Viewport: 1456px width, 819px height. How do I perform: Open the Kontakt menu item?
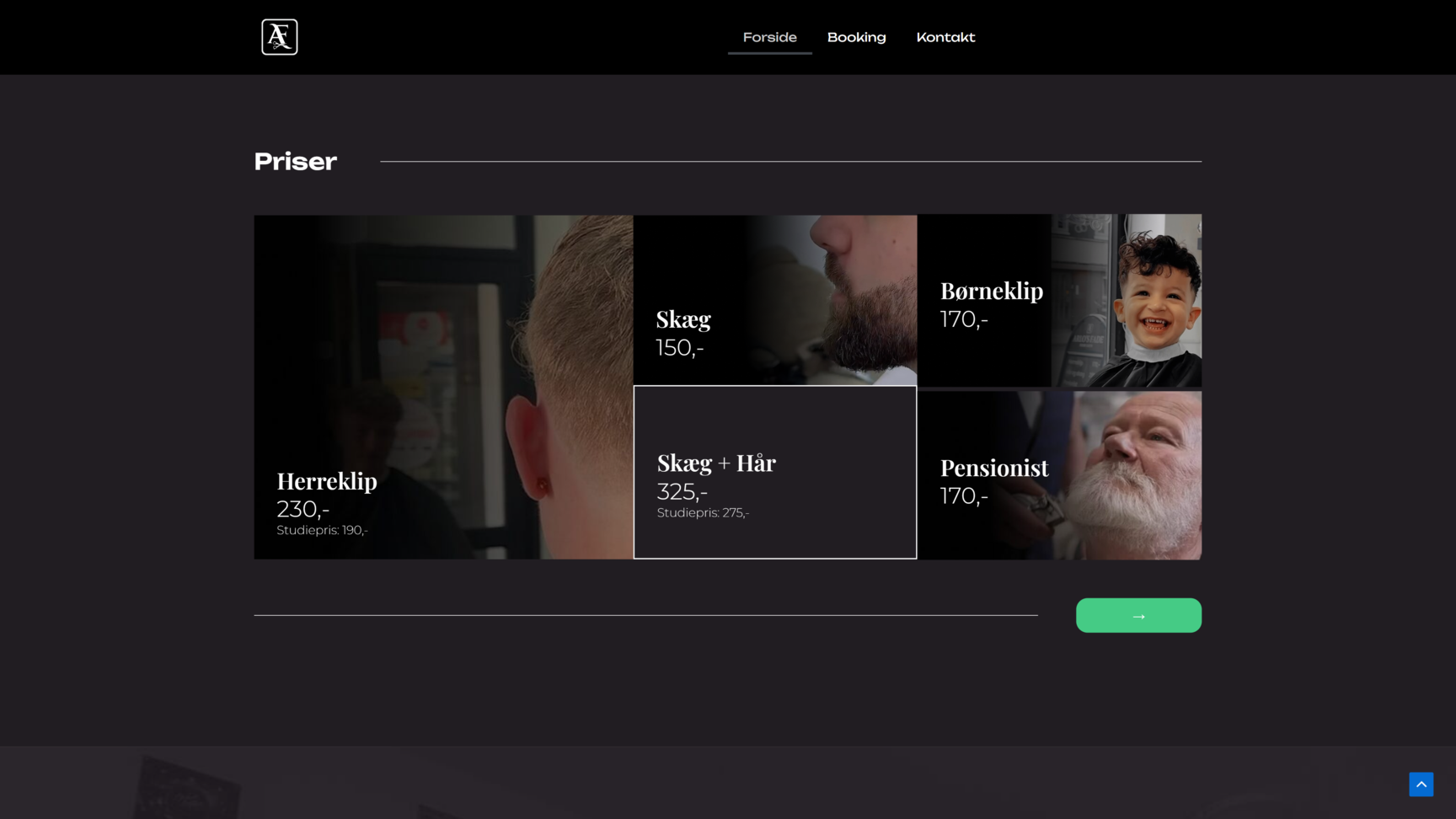(x=945, y=37)
